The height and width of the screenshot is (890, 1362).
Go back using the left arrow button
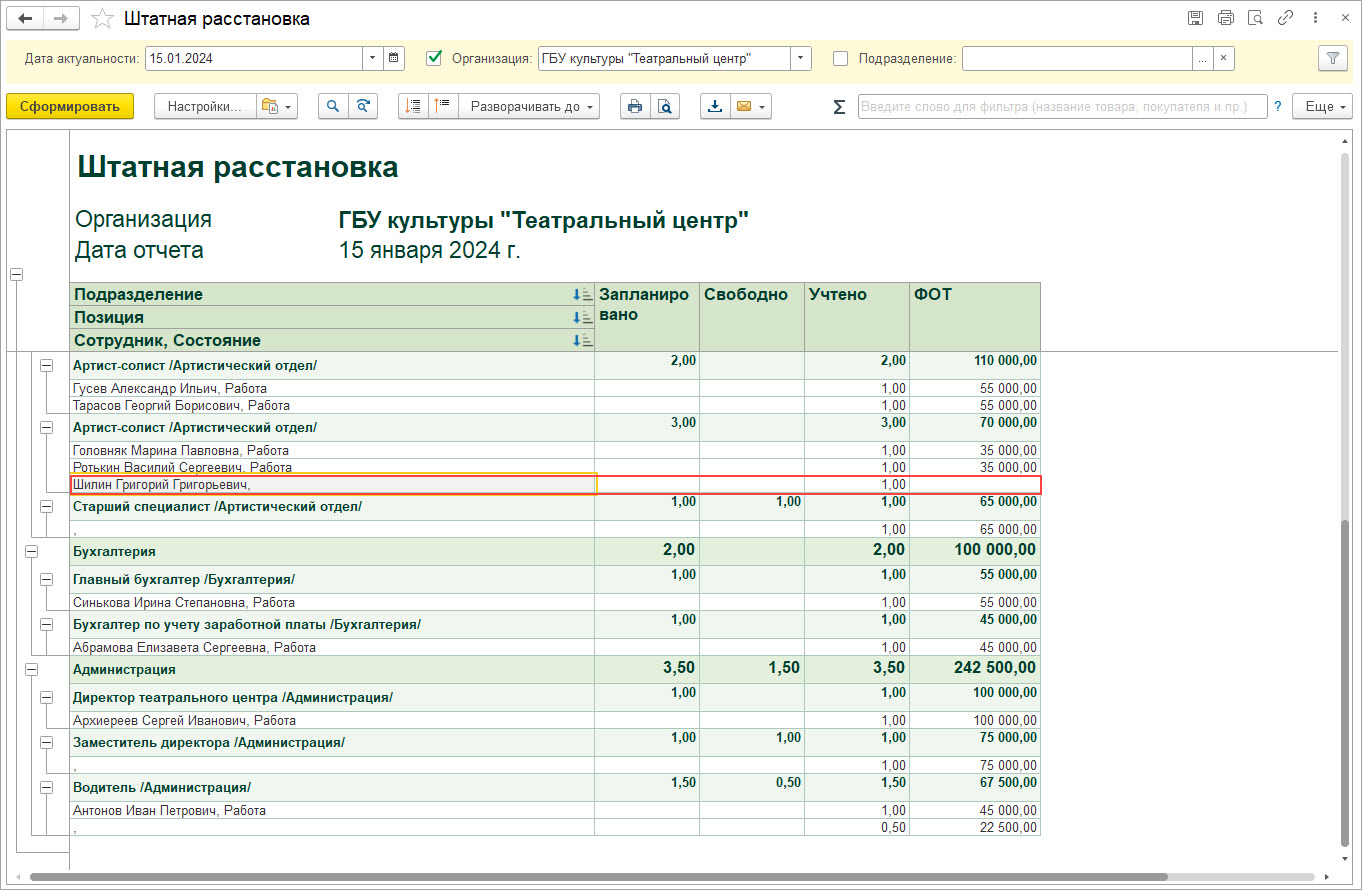25,18
